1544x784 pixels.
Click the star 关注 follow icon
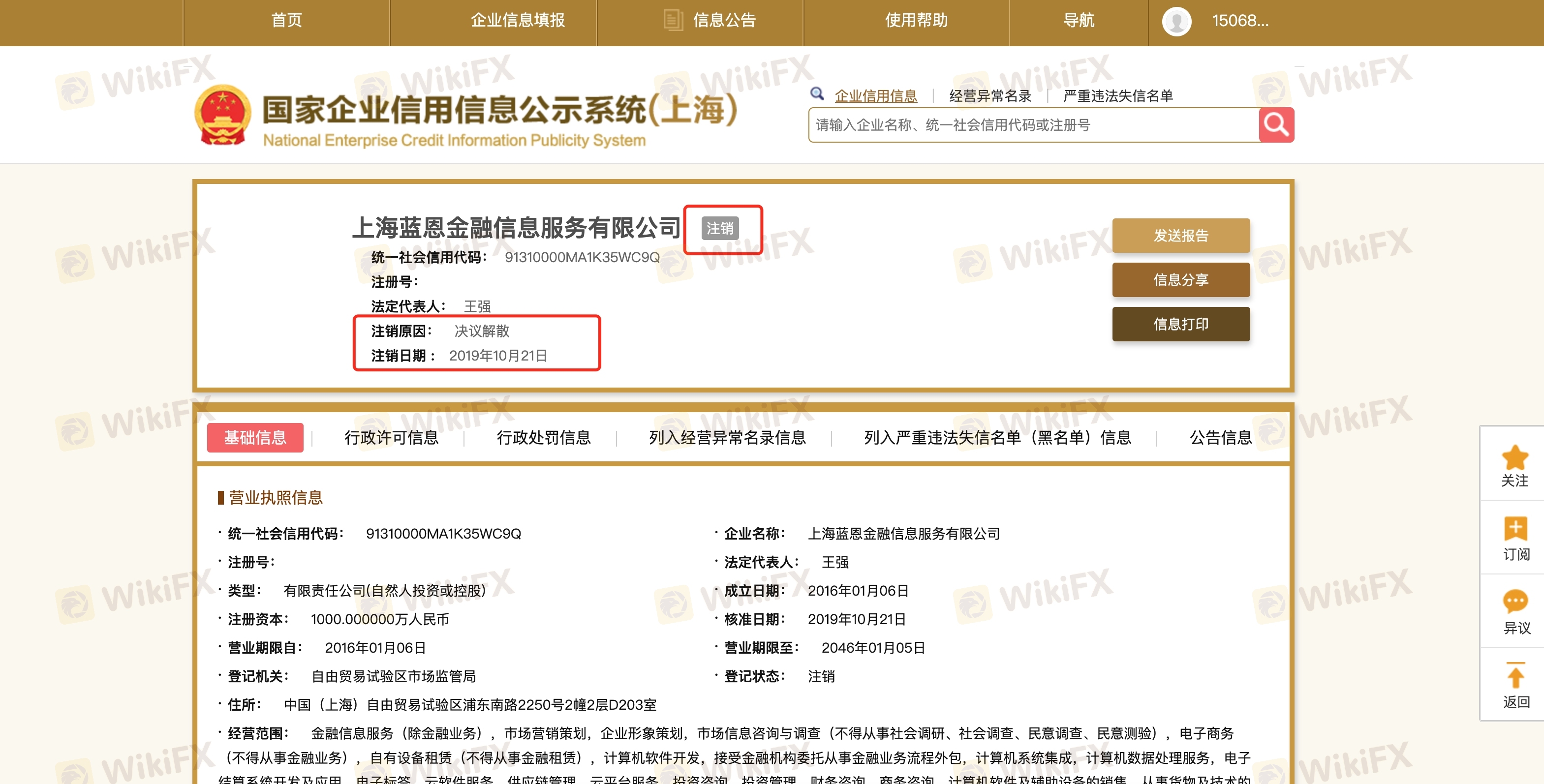pyautogui.click(x=1514, y=457)
